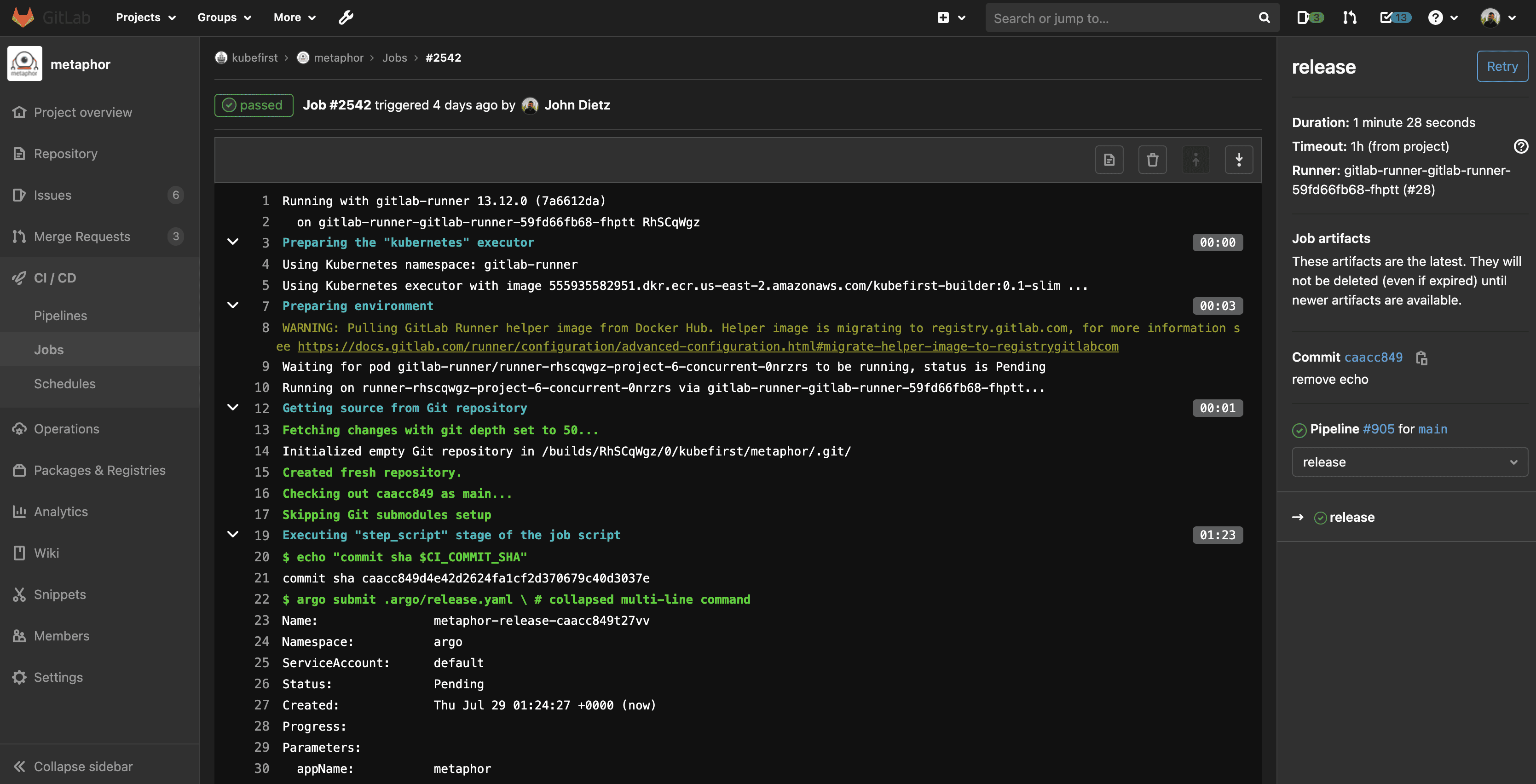Click the runner link (#28)

pos(1401,180)
